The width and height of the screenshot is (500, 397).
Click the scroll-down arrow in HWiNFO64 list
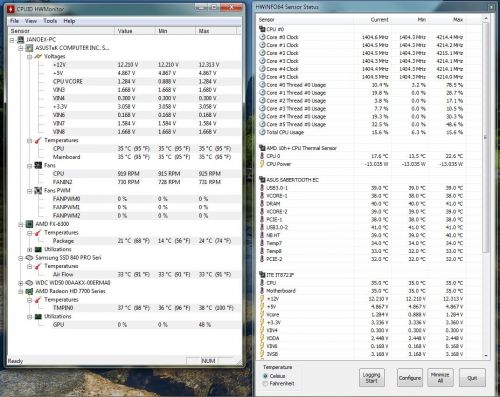[486, 355]
